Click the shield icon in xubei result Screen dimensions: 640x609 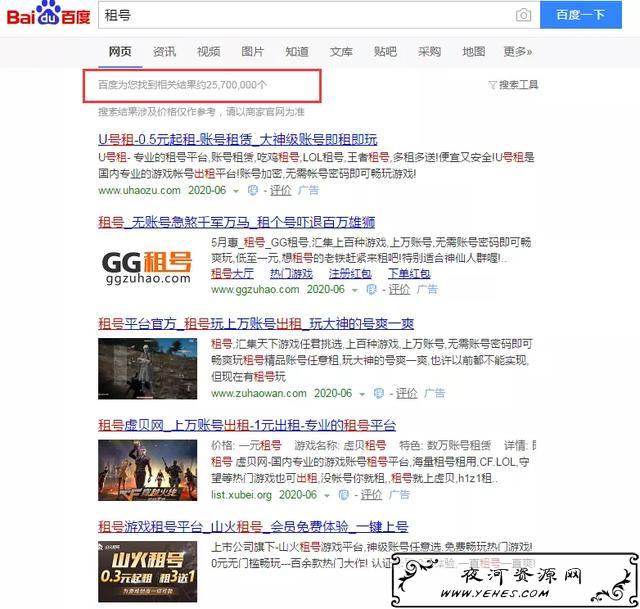[344, 495]
